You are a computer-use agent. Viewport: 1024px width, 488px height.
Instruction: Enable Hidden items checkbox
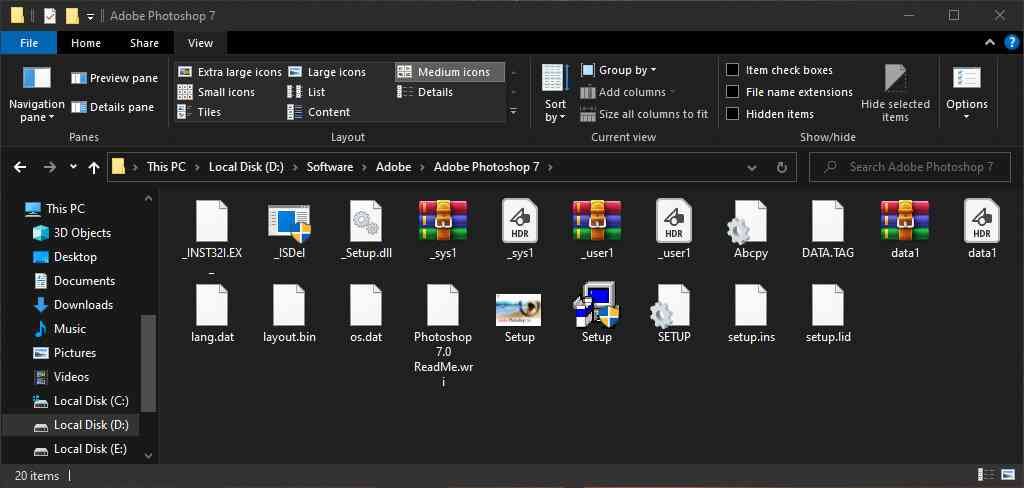[x=733, y=114]
